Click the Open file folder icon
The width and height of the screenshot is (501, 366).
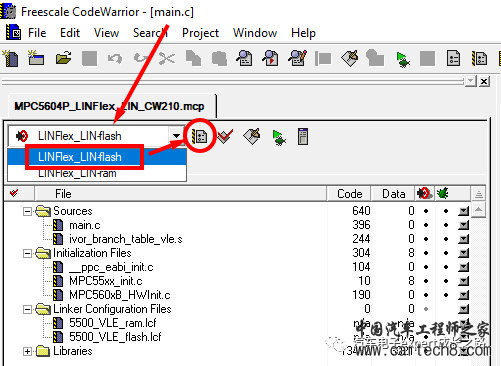63,59
